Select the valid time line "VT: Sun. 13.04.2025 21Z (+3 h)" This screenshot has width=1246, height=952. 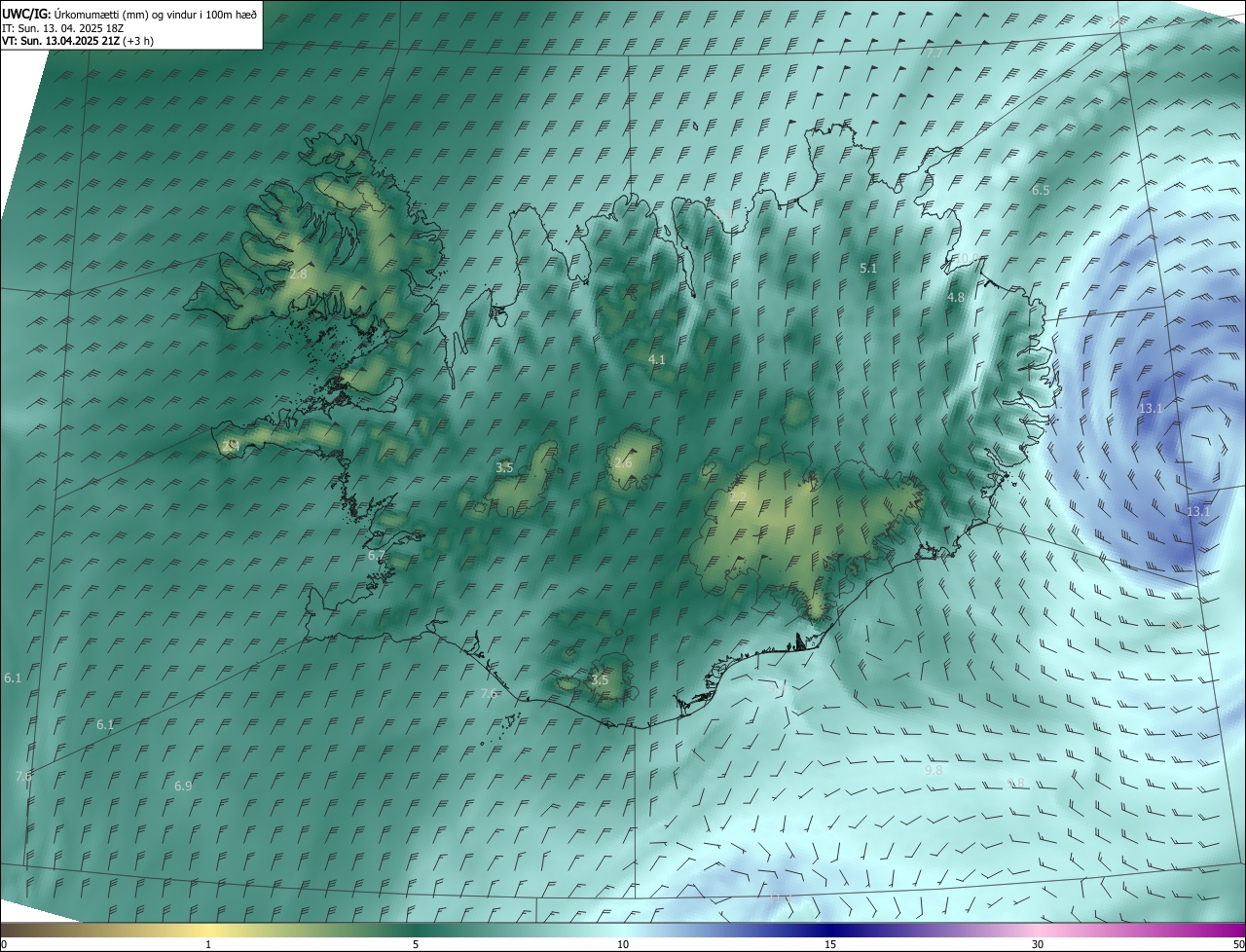pos(78,41)
